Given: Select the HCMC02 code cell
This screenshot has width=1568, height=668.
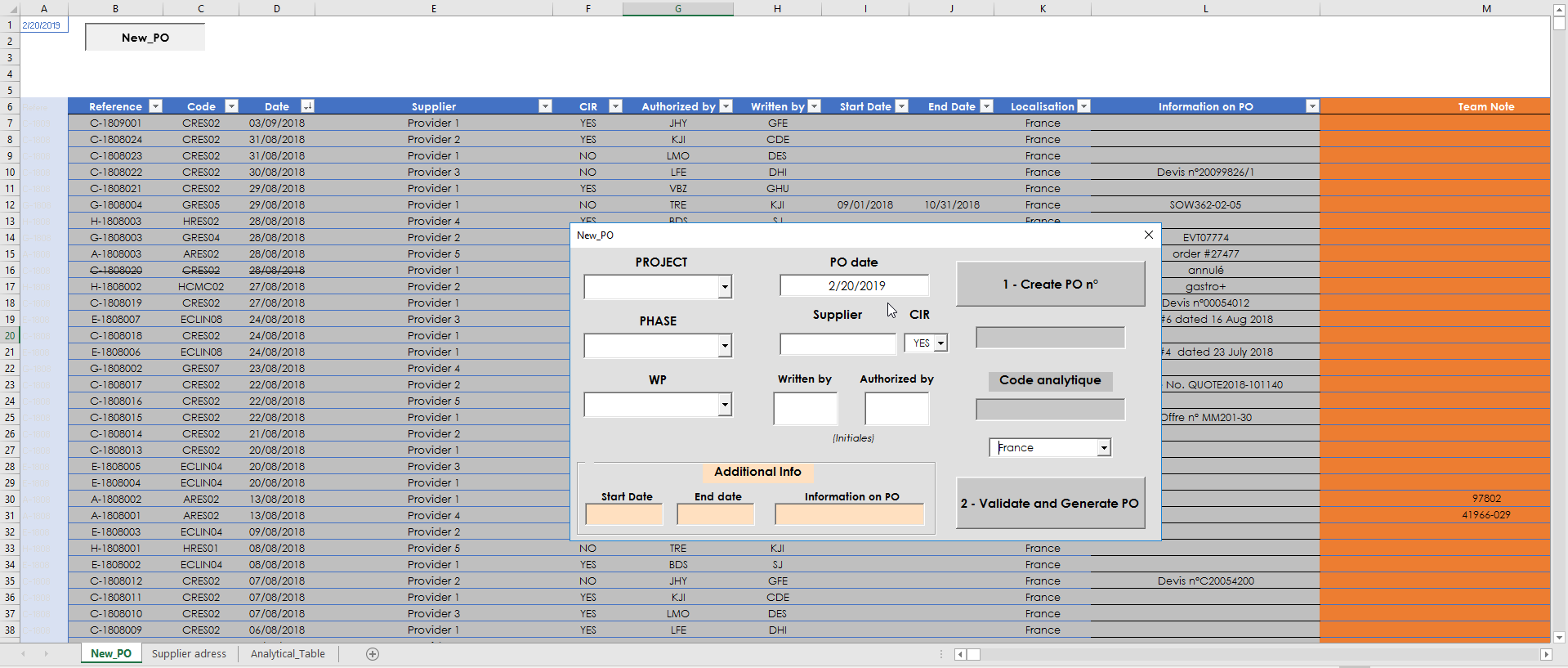Looking at the screenshot, I should point(201,286).
